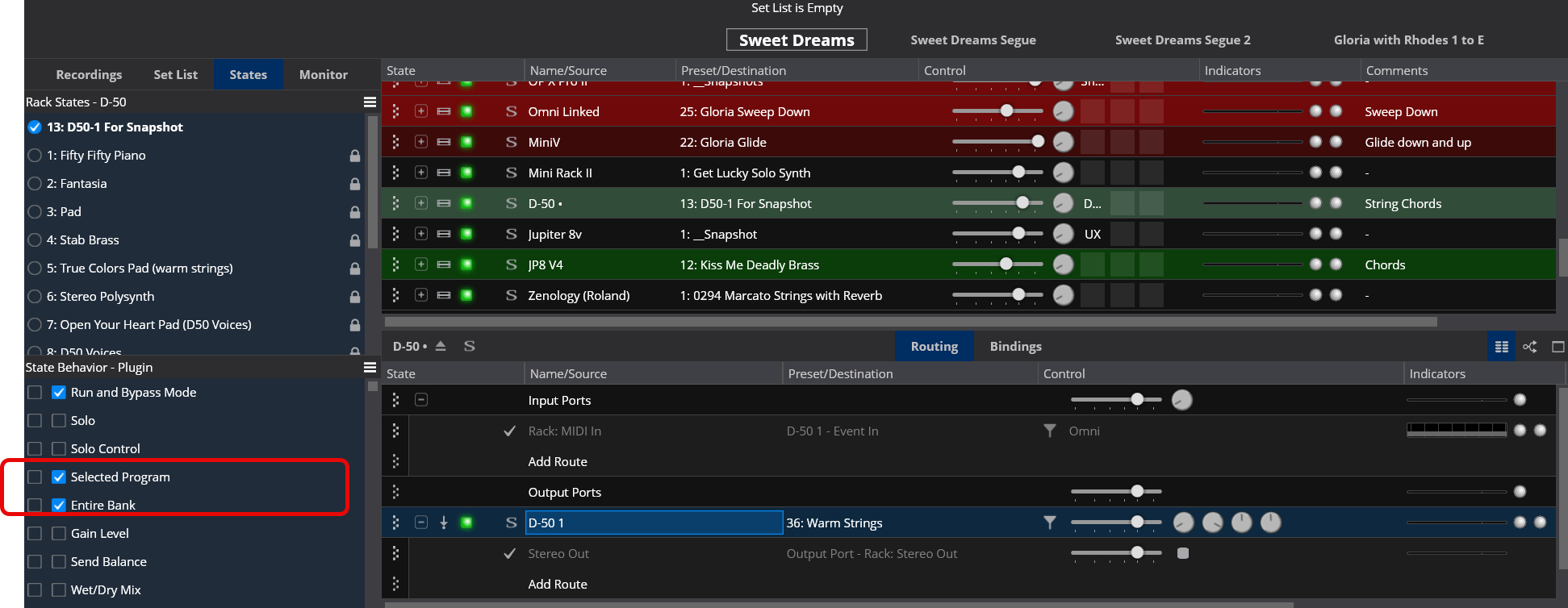1568x608 pixels.
Task: Click the rack icon in the Zenology (Roland) row
Action: point(444,295)
